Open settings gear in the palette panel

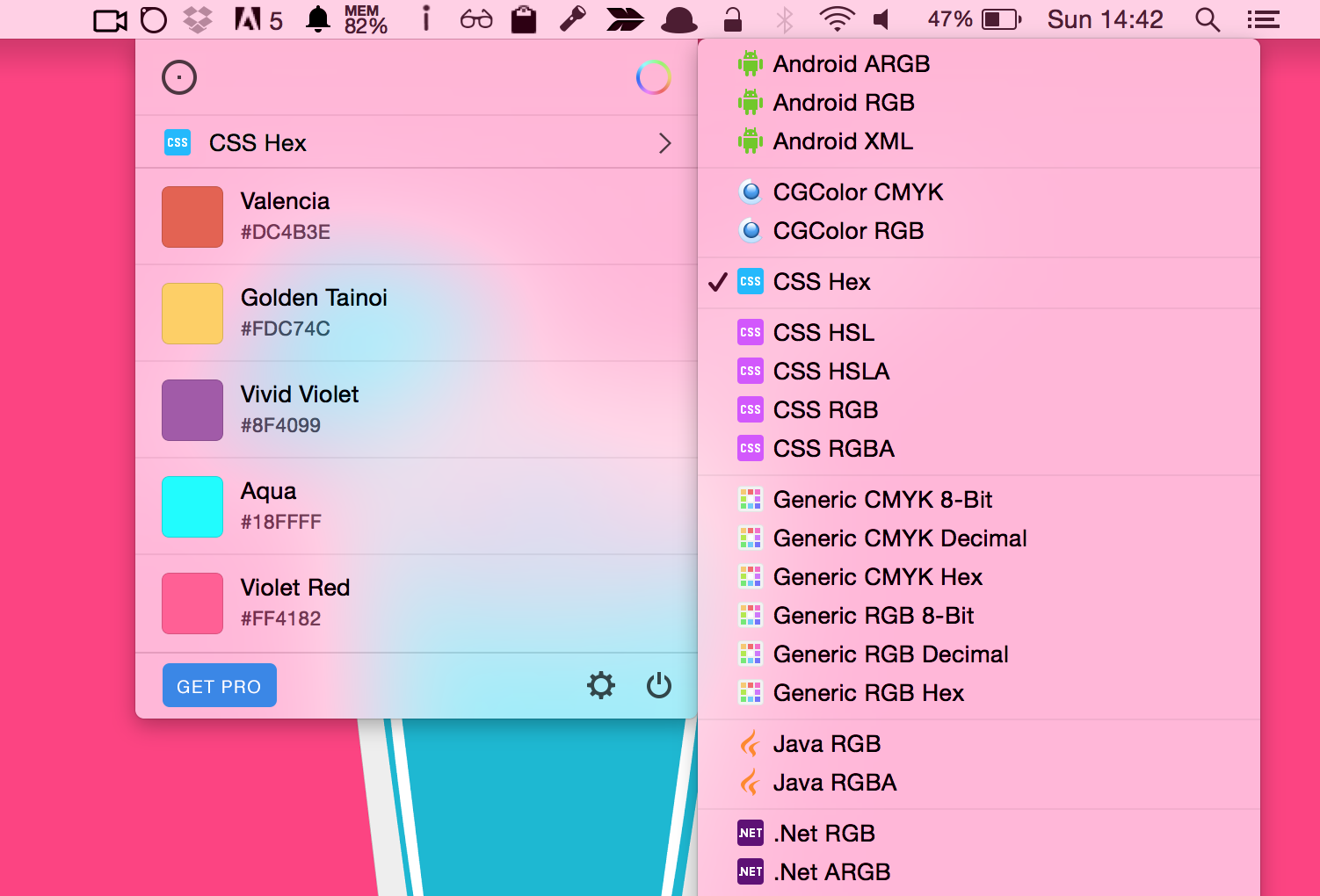click(x=601, y=685)
